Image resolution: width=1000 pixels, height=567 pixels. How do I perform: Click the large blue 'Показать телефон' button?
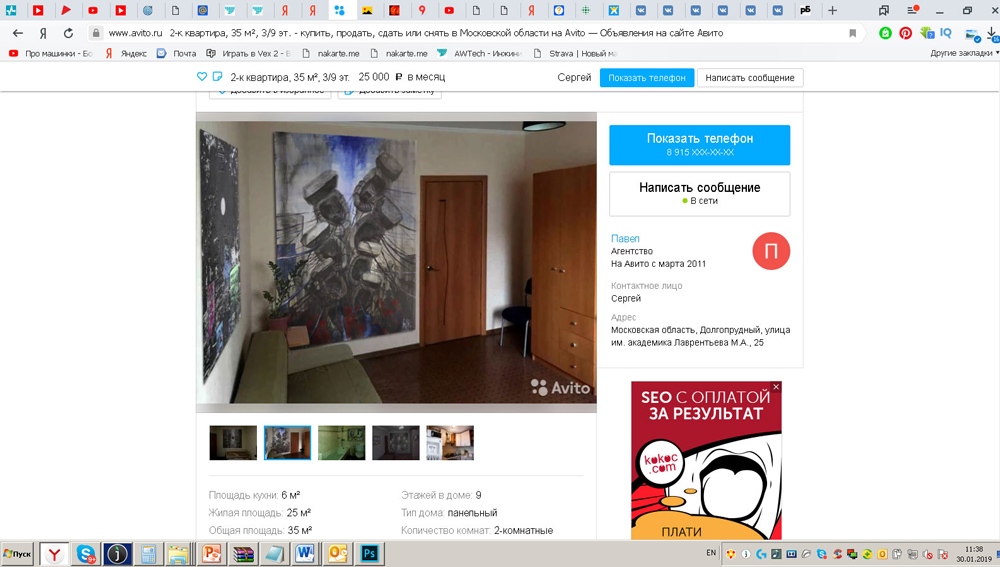point(700,145)
